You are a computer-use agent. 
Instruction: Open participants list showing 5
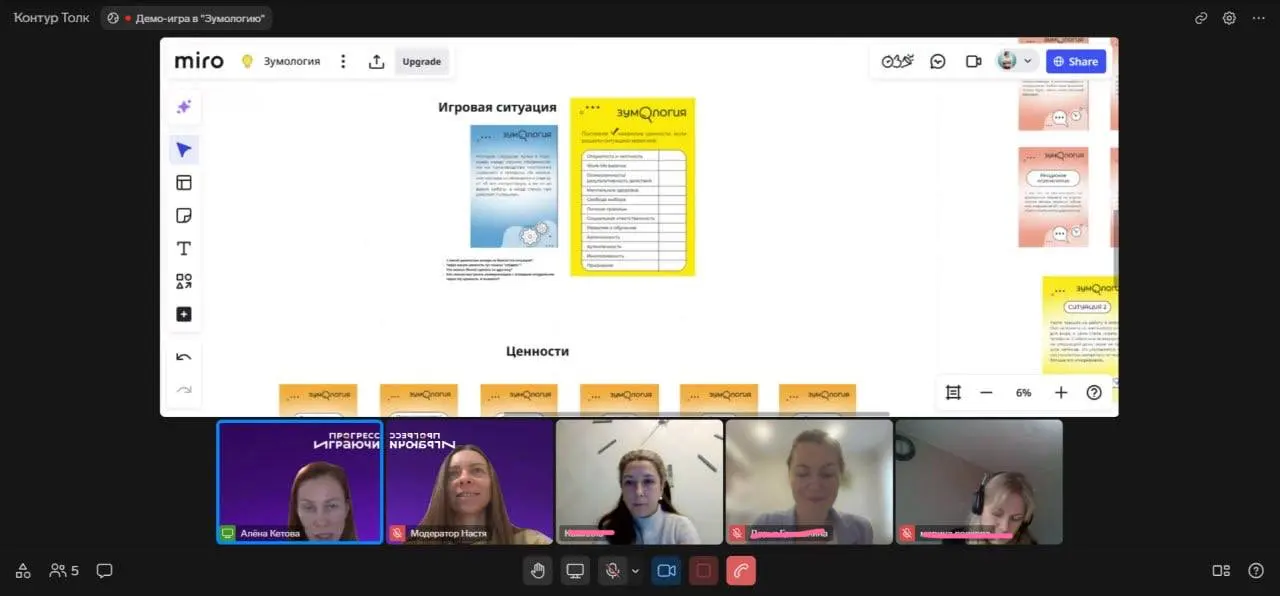[x=64, y=571]
